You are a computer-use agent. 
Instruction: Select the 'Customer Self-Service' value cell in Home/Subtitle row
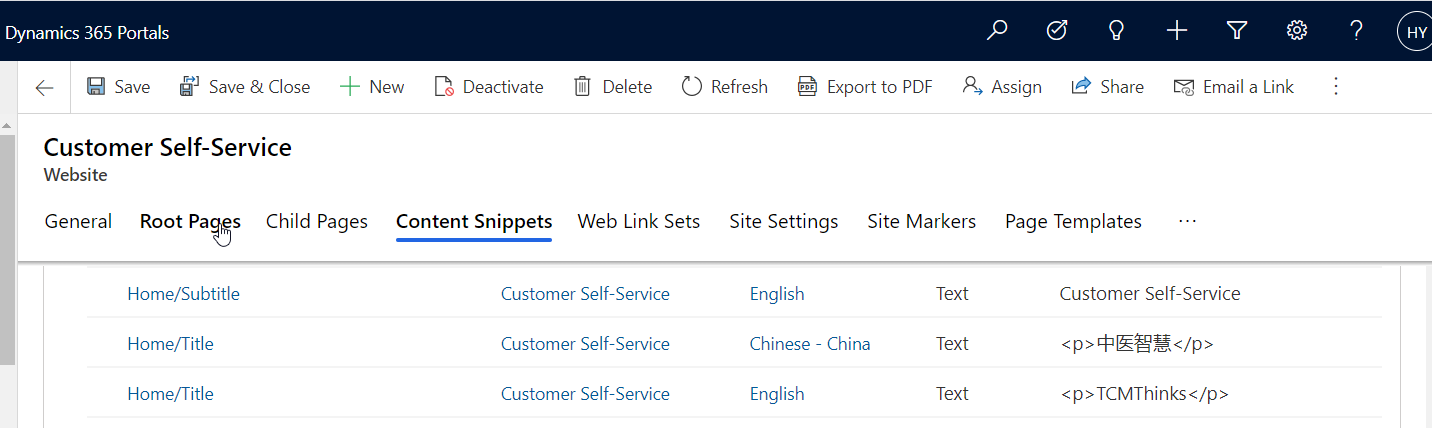click(1150, 294)
